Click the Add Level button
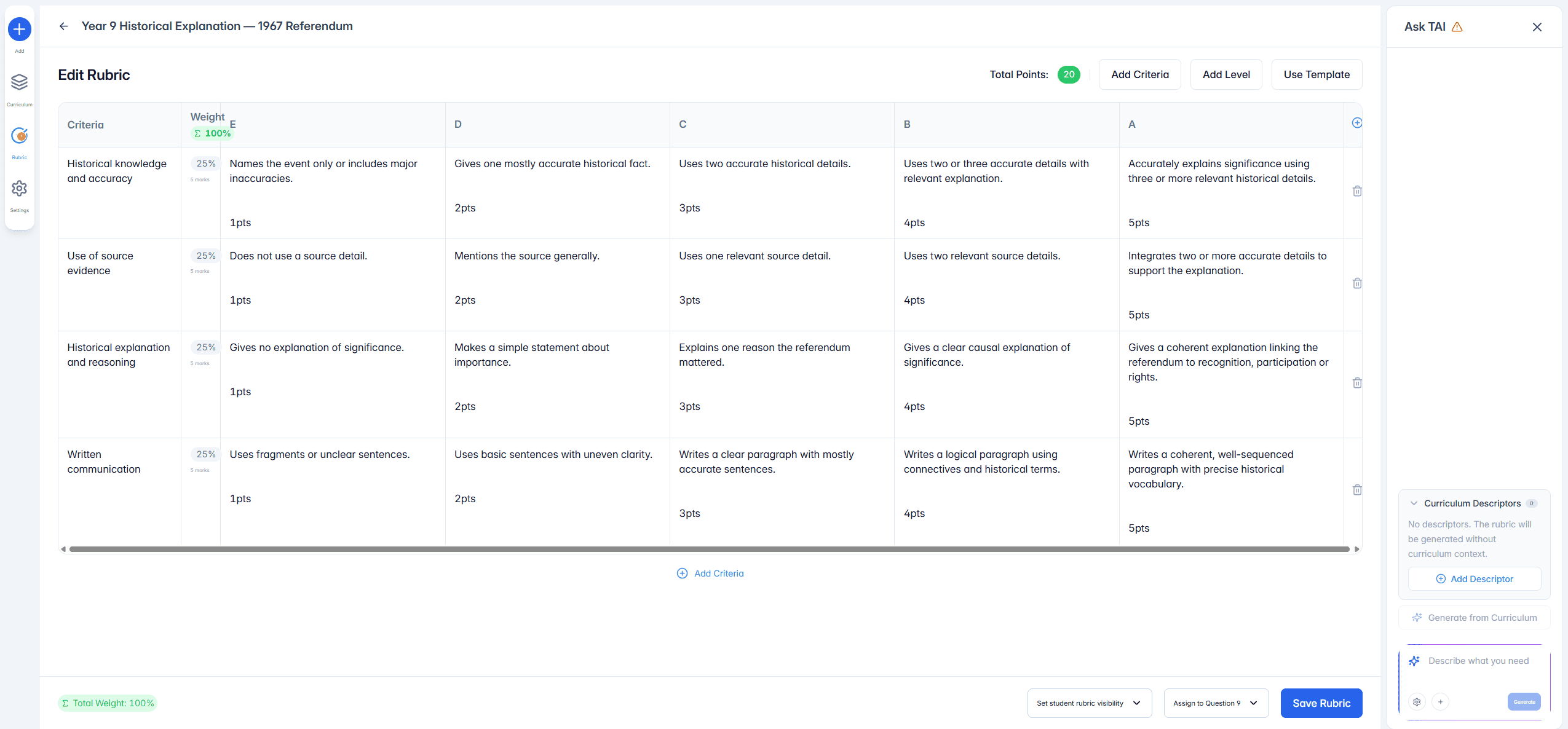Screen dimensions: 1568x729 click(x=1225, y=74)
